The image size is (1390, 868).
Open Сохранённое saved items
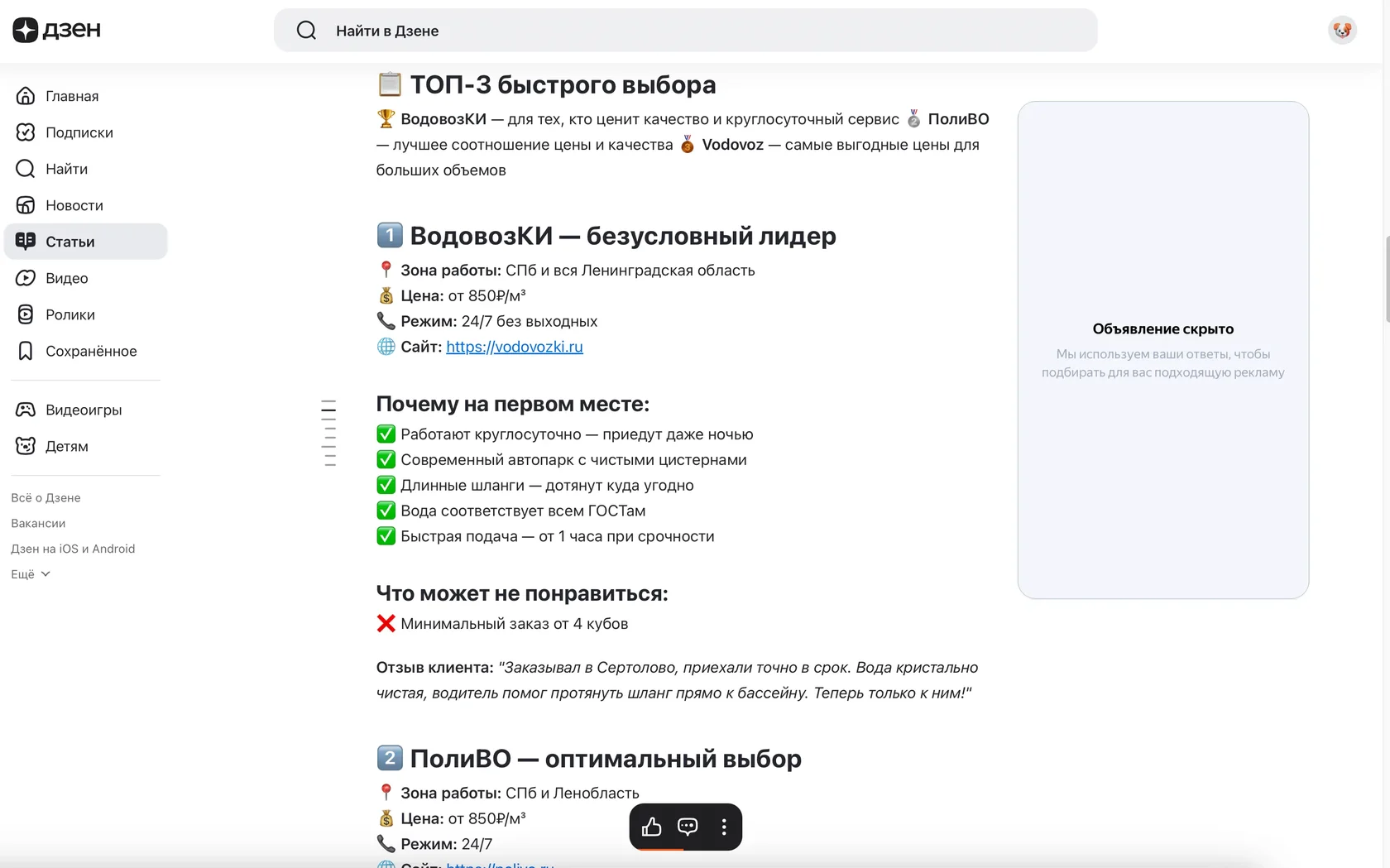[91, 351]
